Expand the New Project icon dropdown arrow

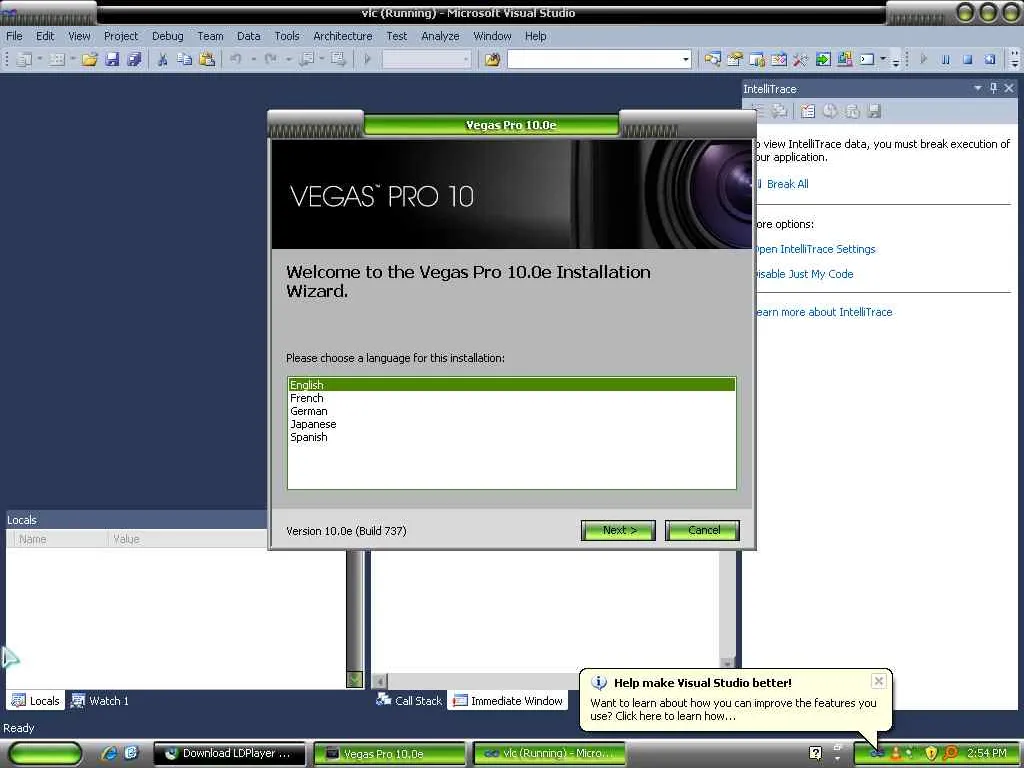coord(39,59)
